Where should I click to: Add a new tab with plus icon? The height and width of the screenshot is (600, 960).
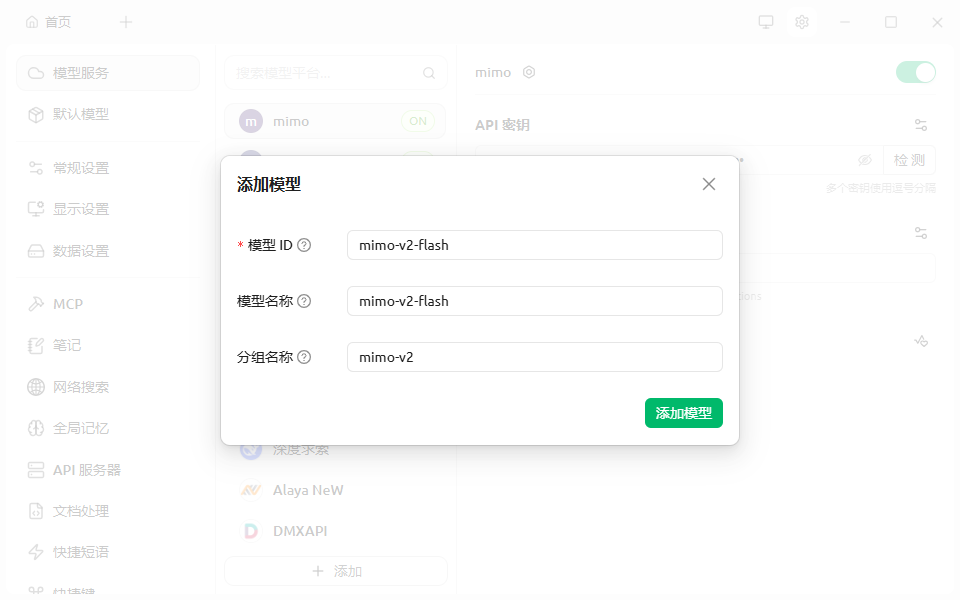coord(126,23)
